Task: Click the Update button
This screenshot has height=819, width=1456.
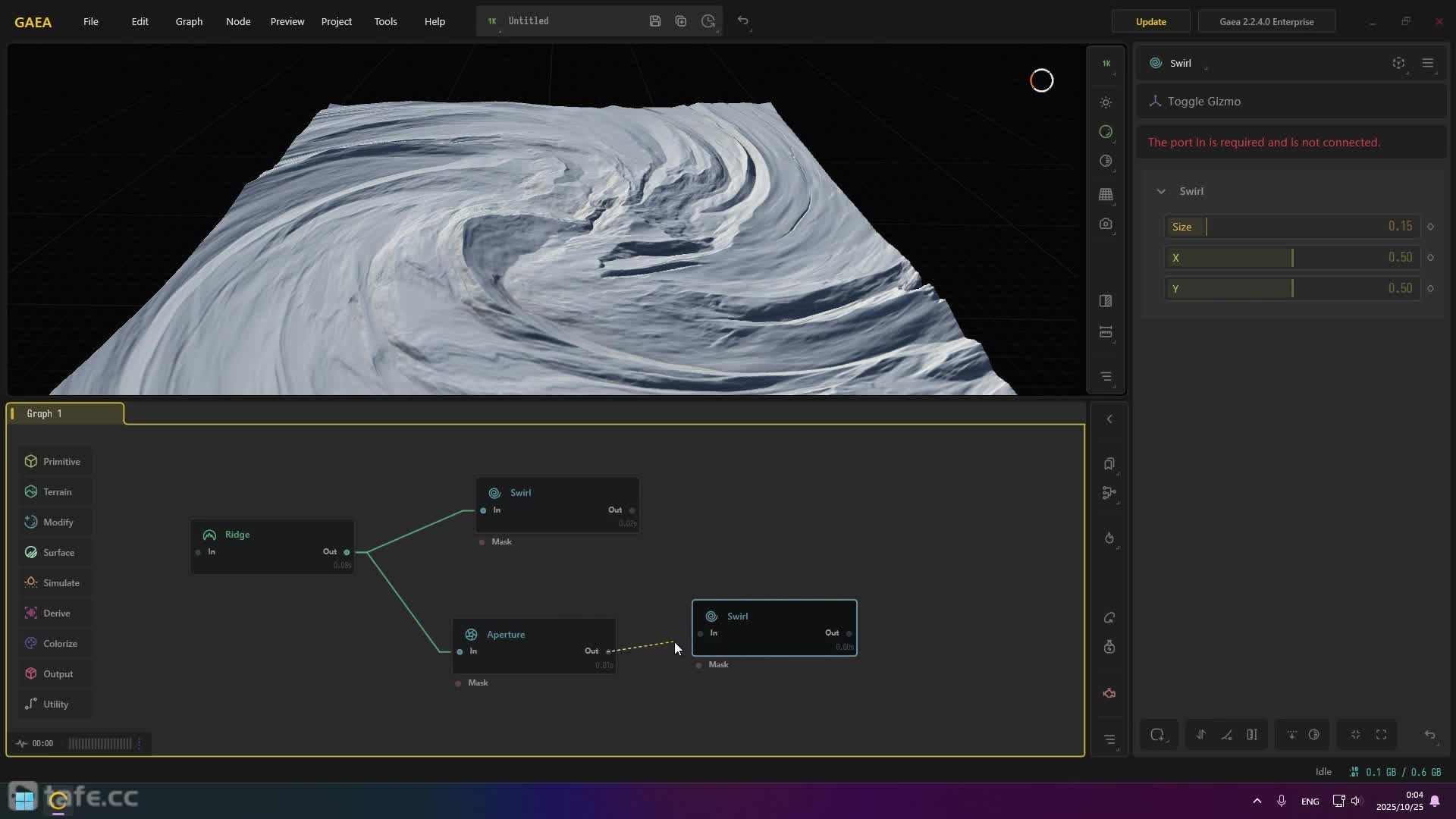Action: (x=1150, y=21)
